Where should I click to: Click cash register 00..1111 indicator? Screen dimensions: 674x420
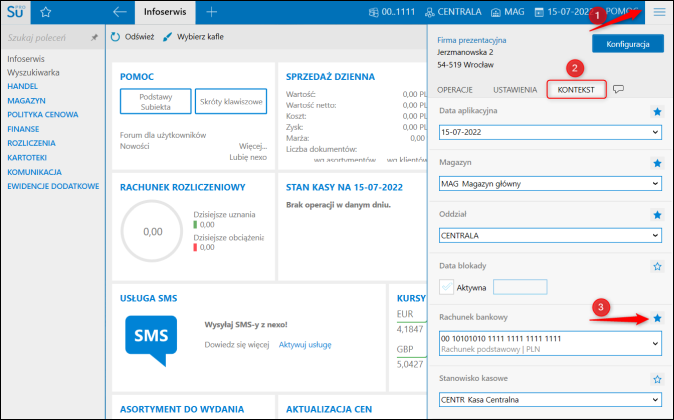(392, 12)
